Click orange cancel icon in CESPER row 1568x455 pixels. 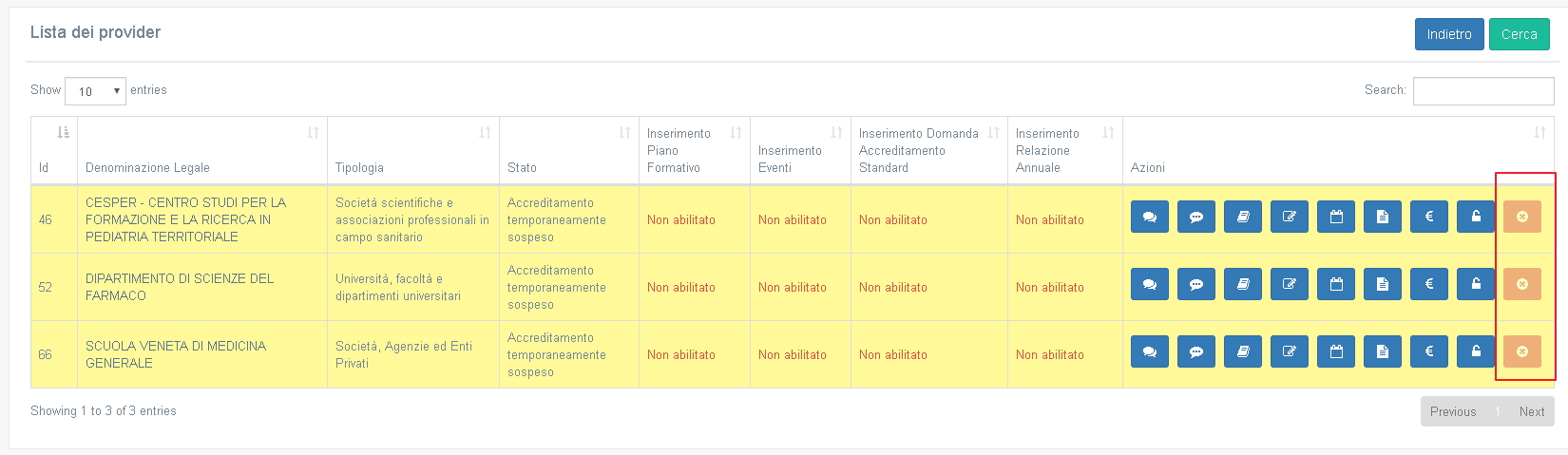click(x=1522, y=217)
